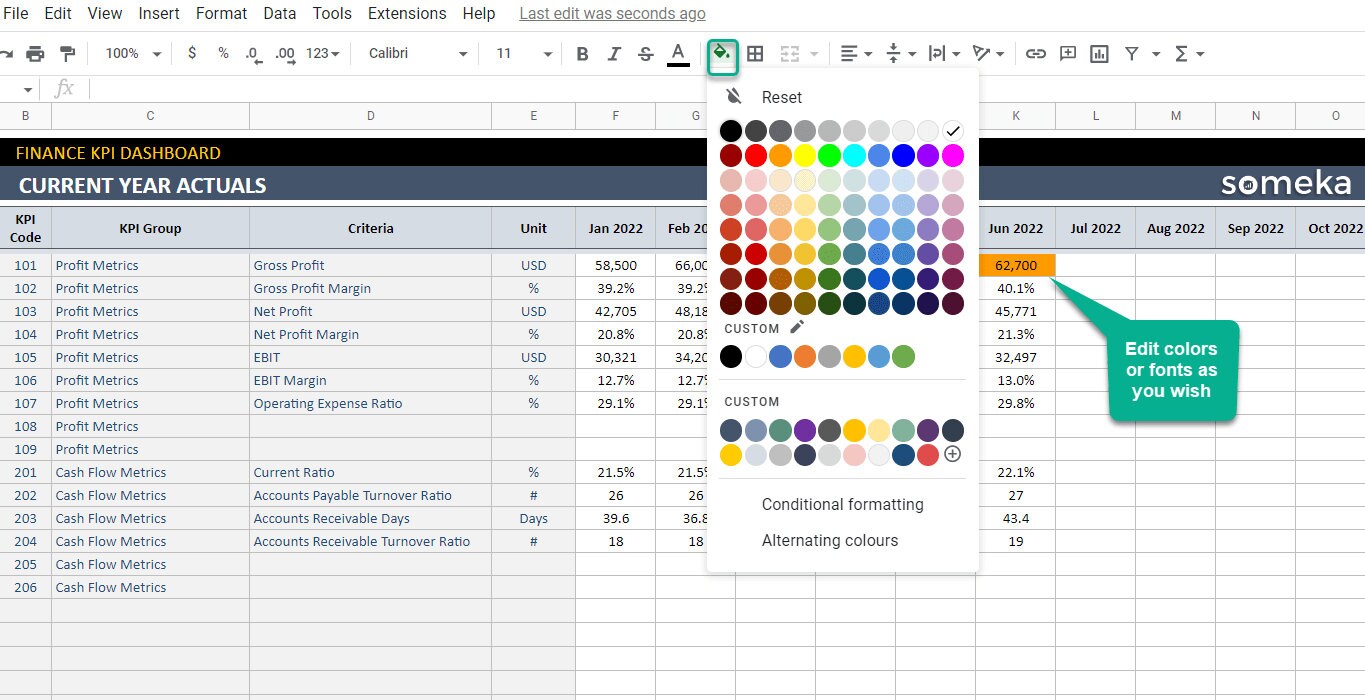
Task: Select column D header
Action: pos(370,116)
